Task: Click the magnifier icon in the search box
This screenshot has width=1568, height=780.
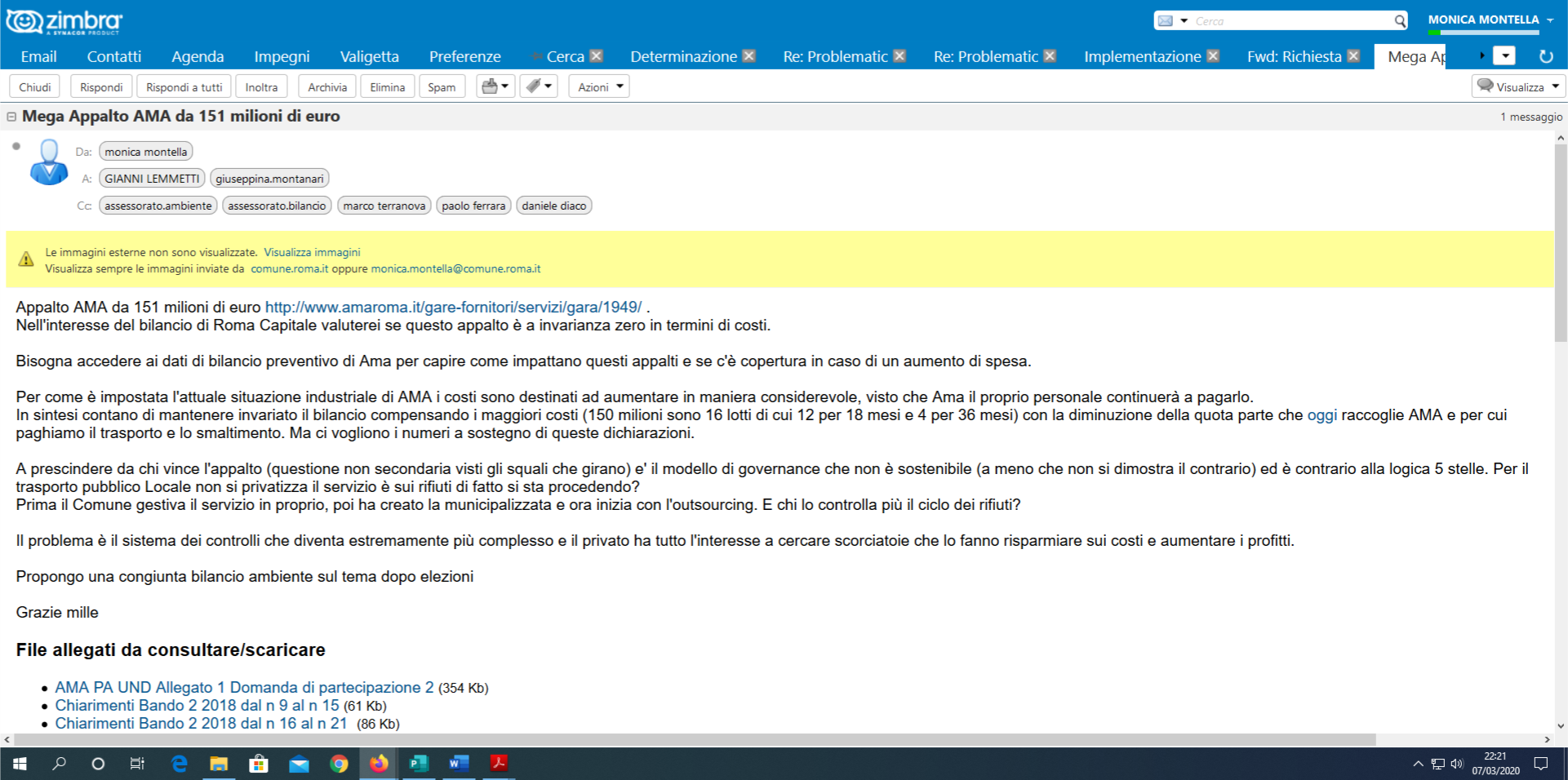Action: click(1400, 21)
